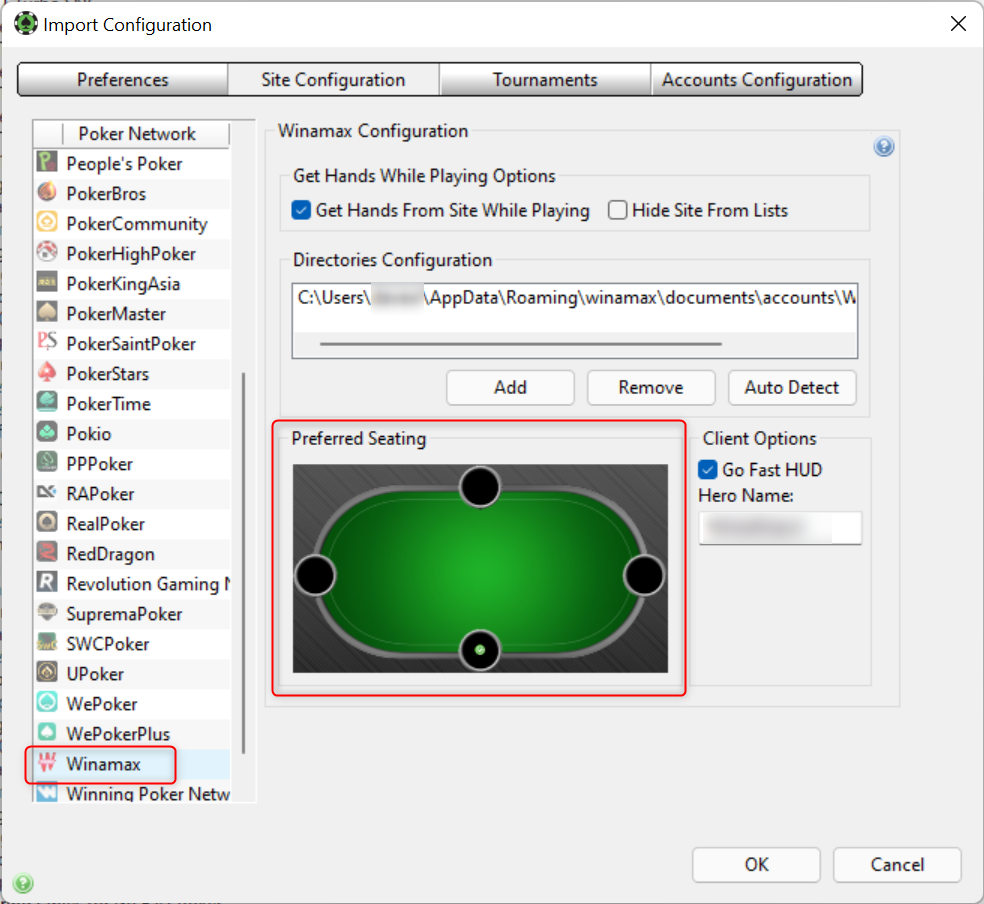Screen dimensions: 984x904
Task: Open the Accounts Configuration tab
Action: coord(757,80)
